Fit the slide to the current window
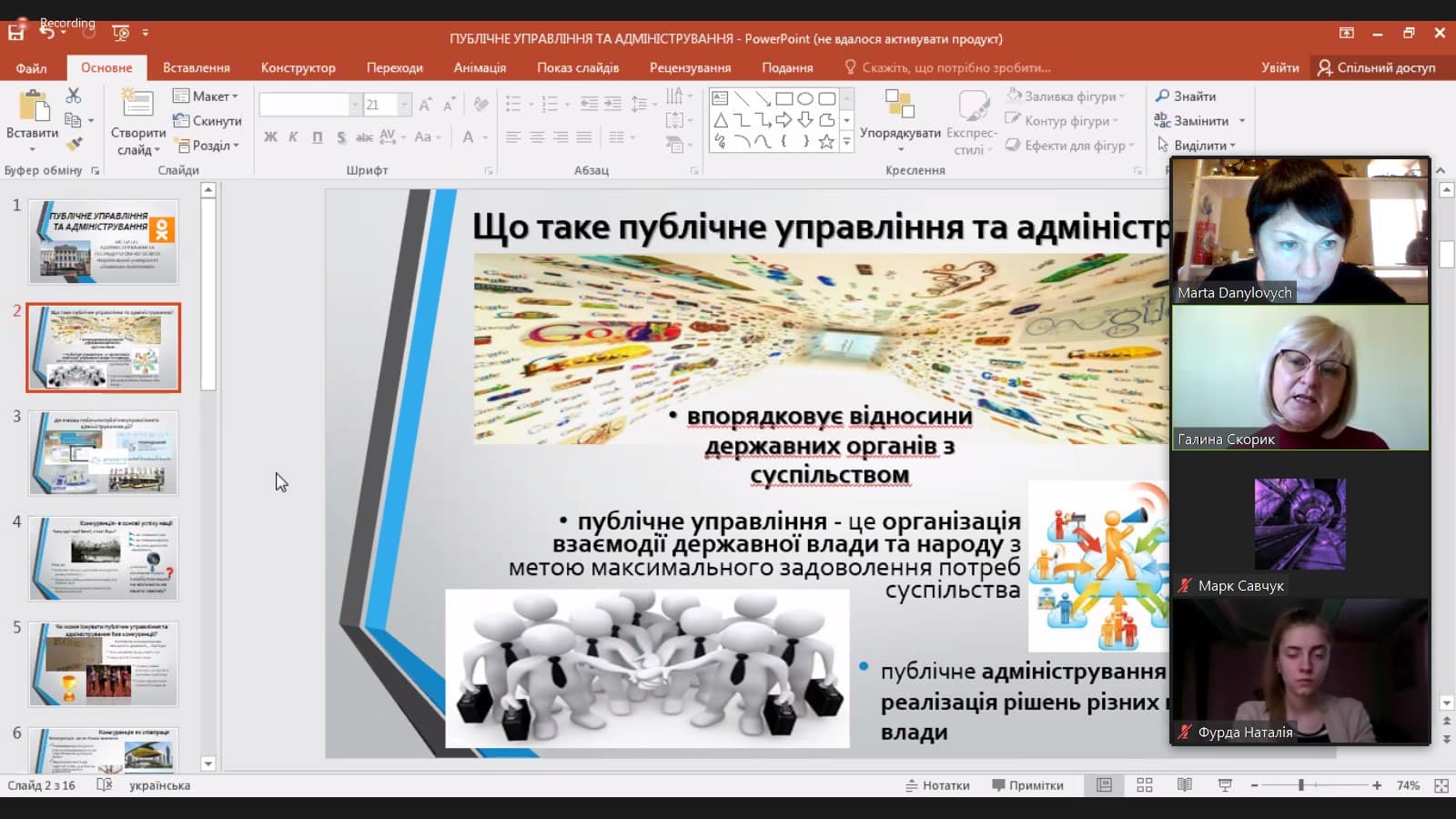 click(x=1441, y=785)
